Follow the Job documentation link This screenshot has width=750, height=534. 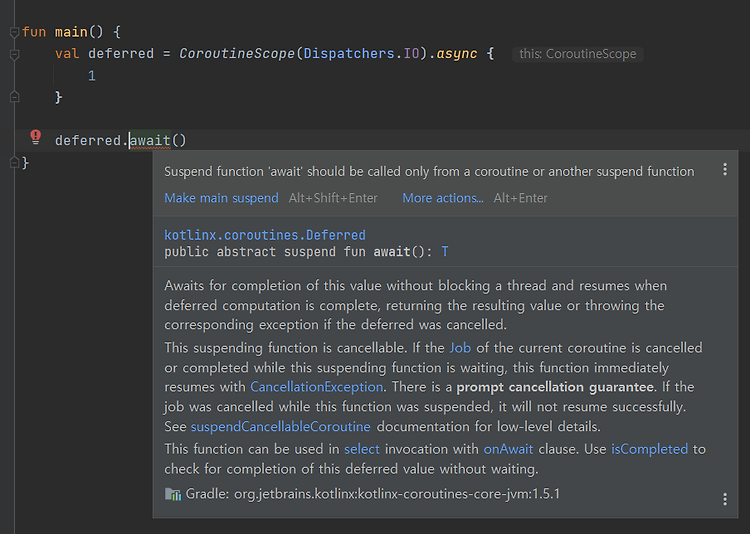[460, 348]
